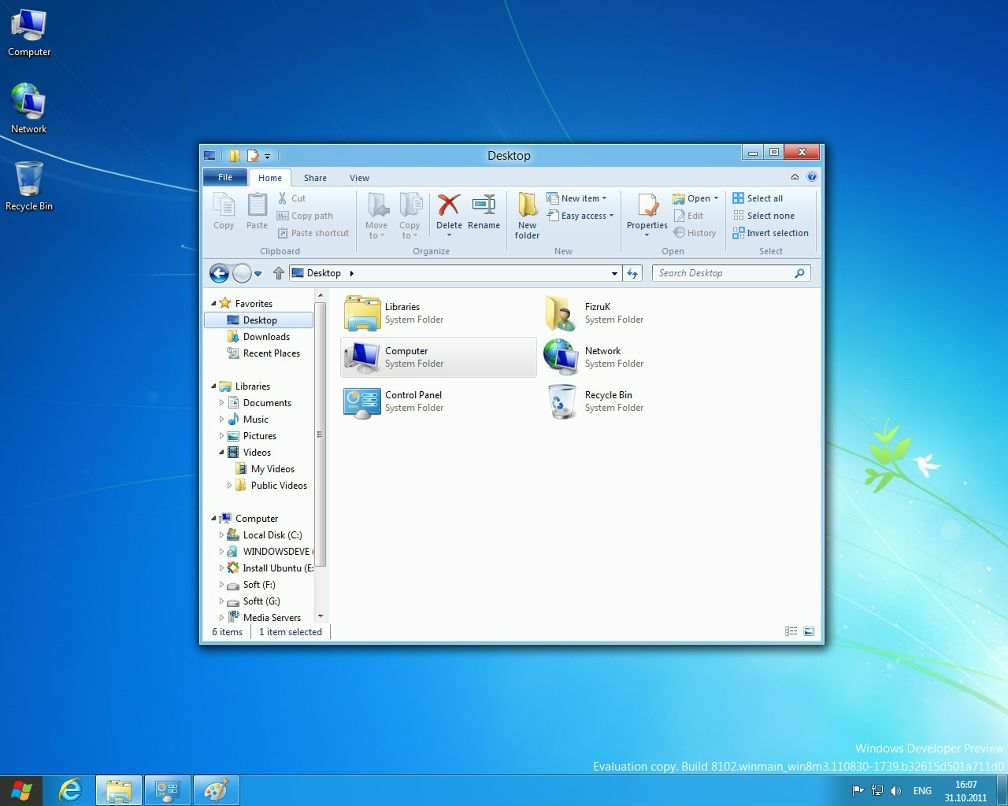
Task: Launch Internet Explorer from the taskbar
Action: click(x=70, y=790)
